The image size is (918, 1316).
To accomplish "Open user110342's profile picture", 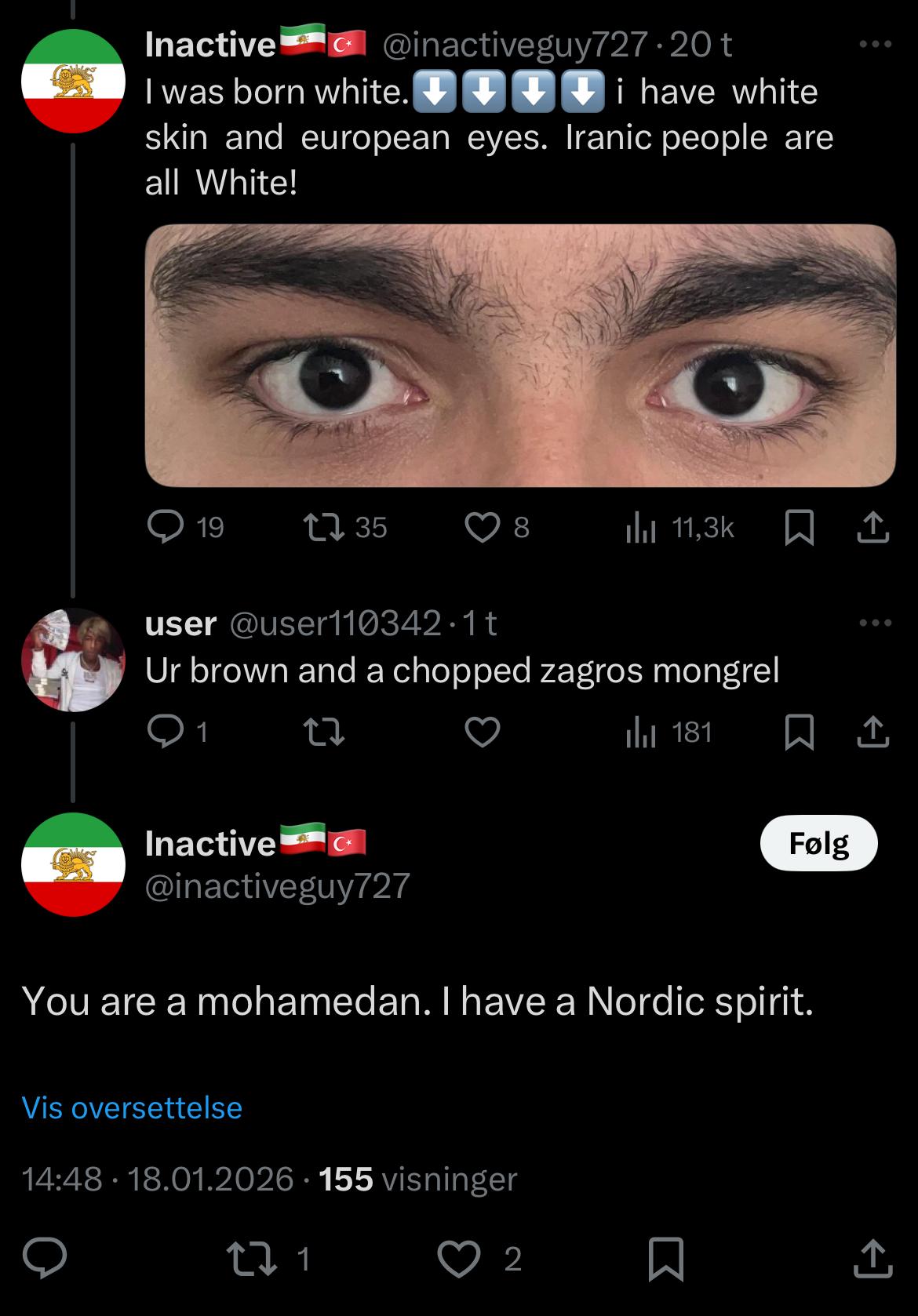I will tap(73, 660).
